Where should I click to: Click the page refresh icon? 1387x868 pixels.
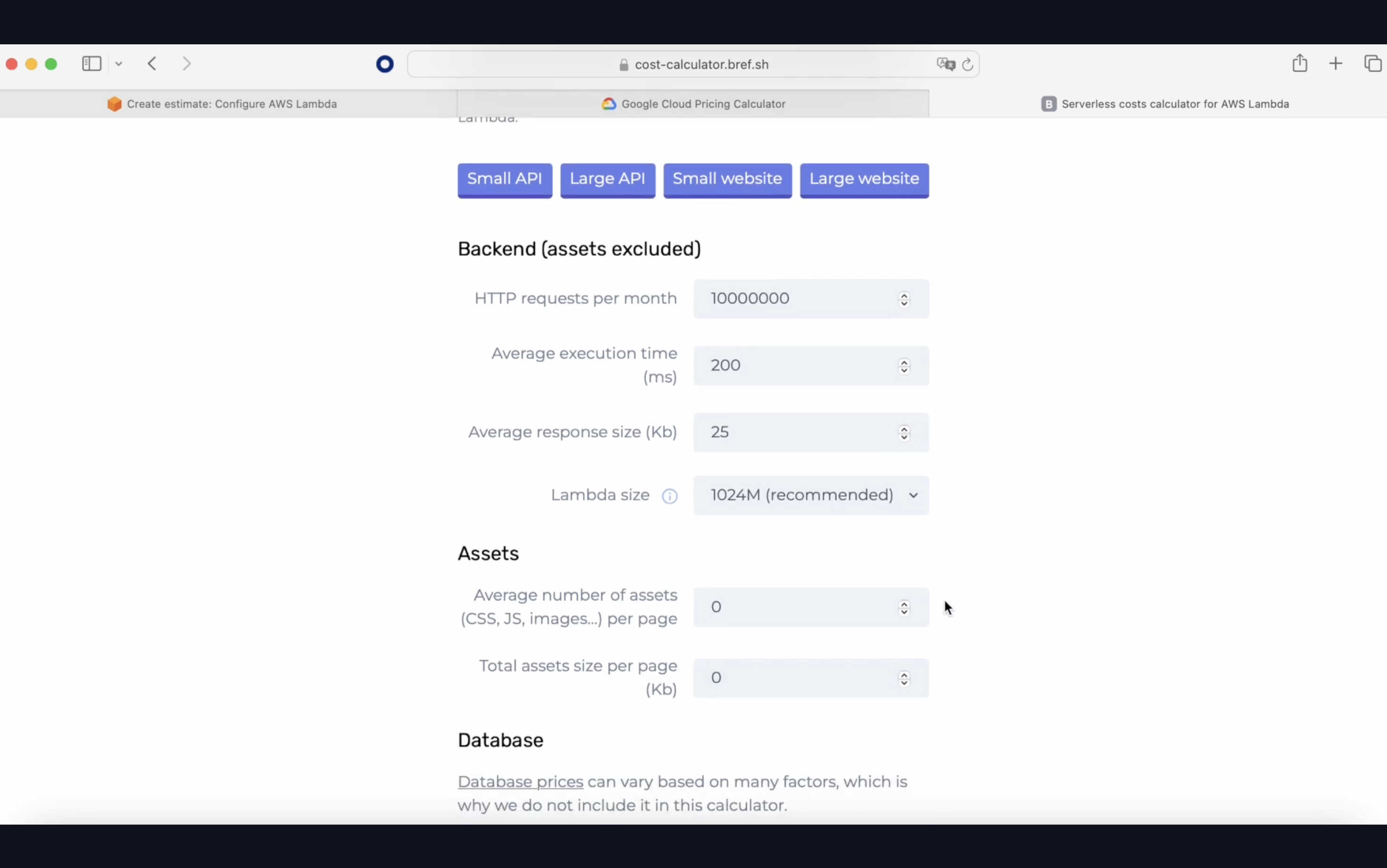coord(967,63)
